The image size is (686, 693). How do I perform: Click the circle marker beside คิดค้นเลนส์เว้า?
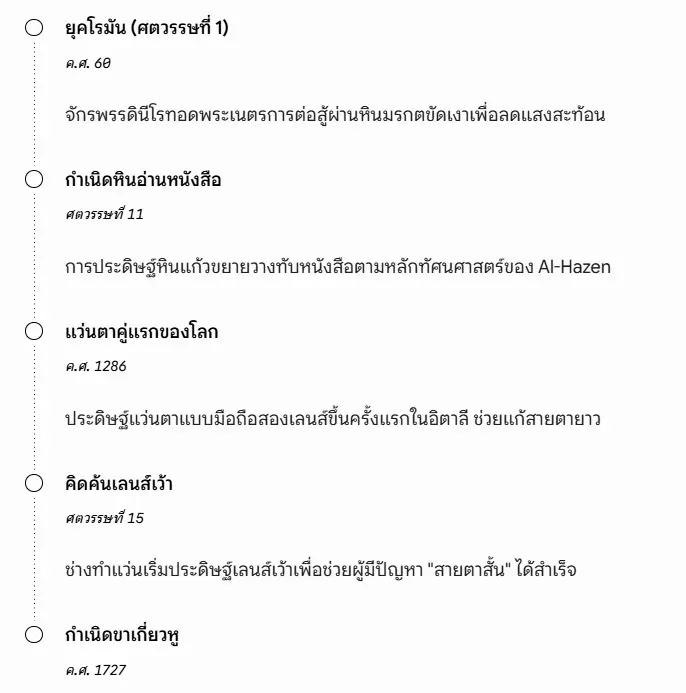(x=34, y=483)
